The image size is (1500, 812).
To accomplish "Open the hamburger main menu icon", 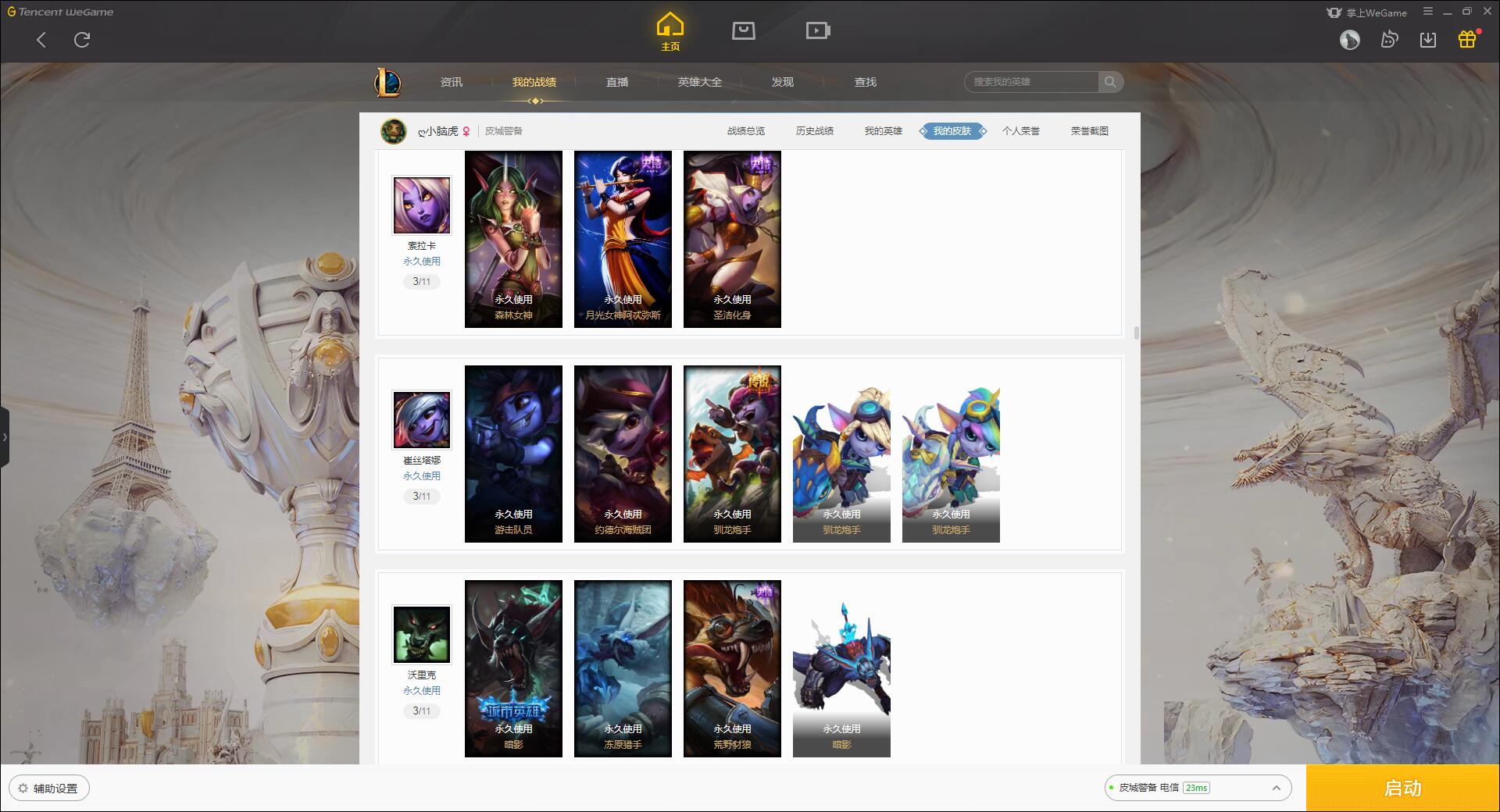I will pos(1428,12).
